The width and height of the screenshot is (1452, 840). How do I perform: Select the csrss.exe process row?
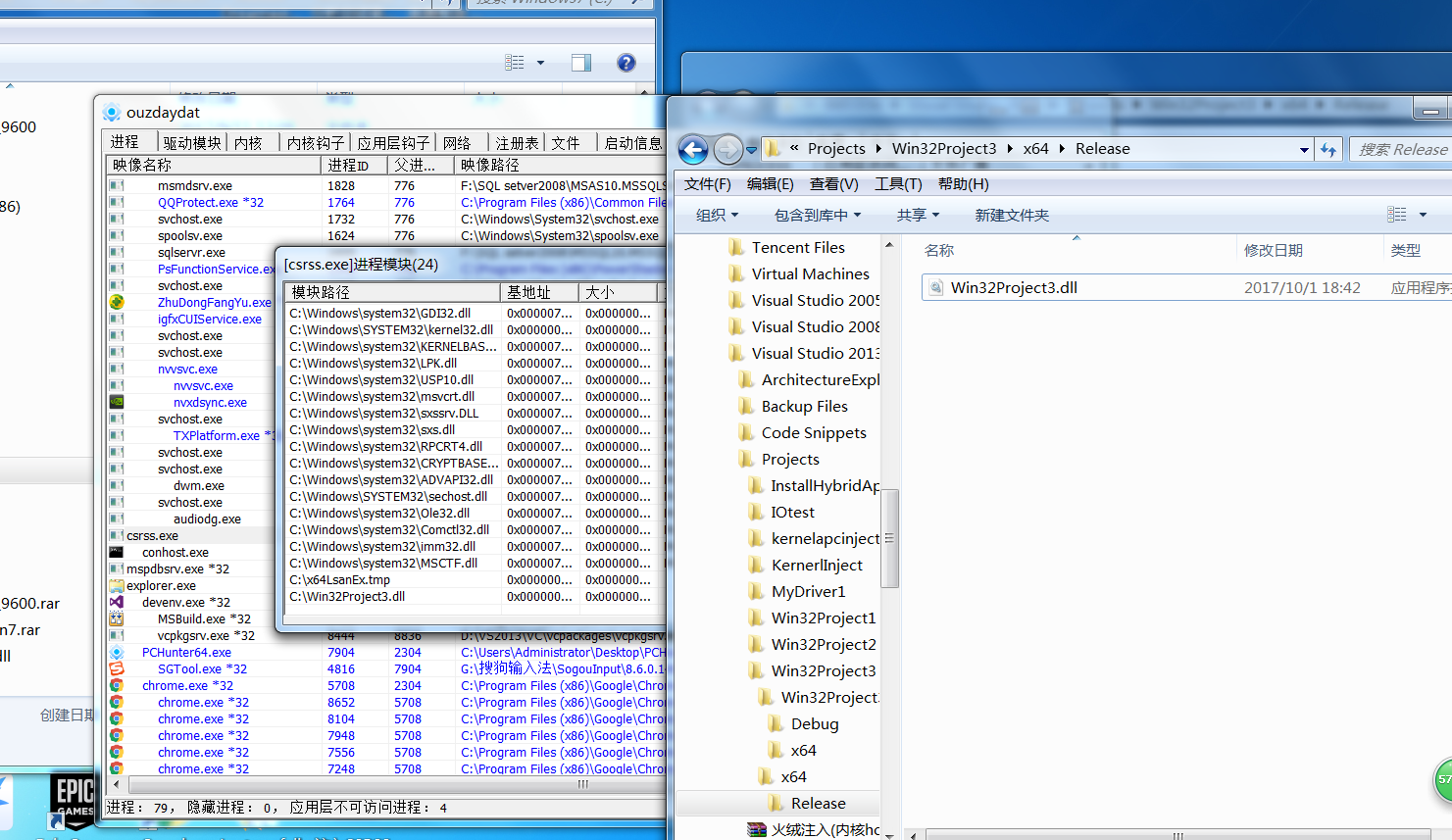tap(191, 536)
